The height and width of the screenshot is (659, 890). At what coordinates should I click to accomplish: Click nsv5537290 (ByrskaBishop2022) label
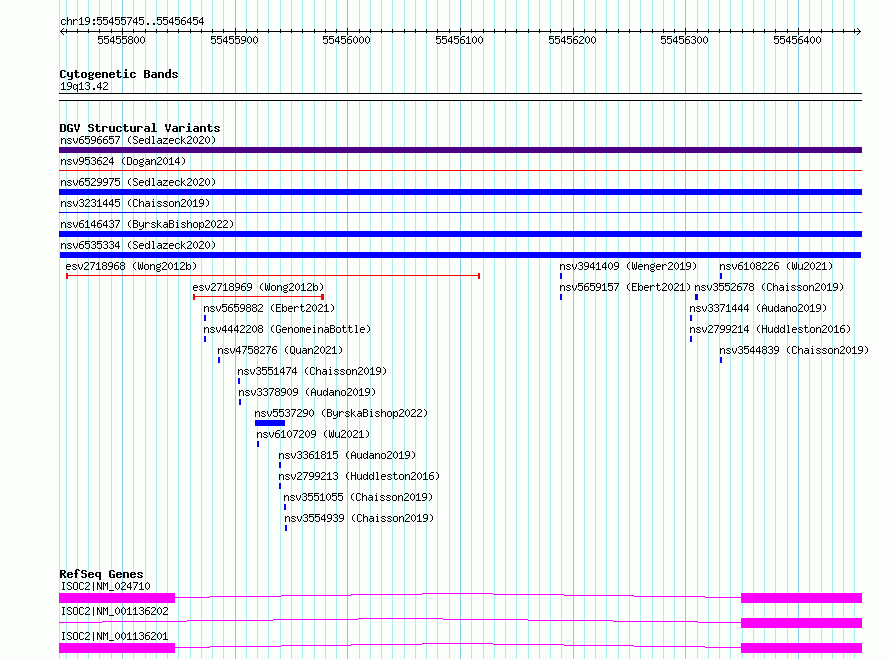[341, 413]
